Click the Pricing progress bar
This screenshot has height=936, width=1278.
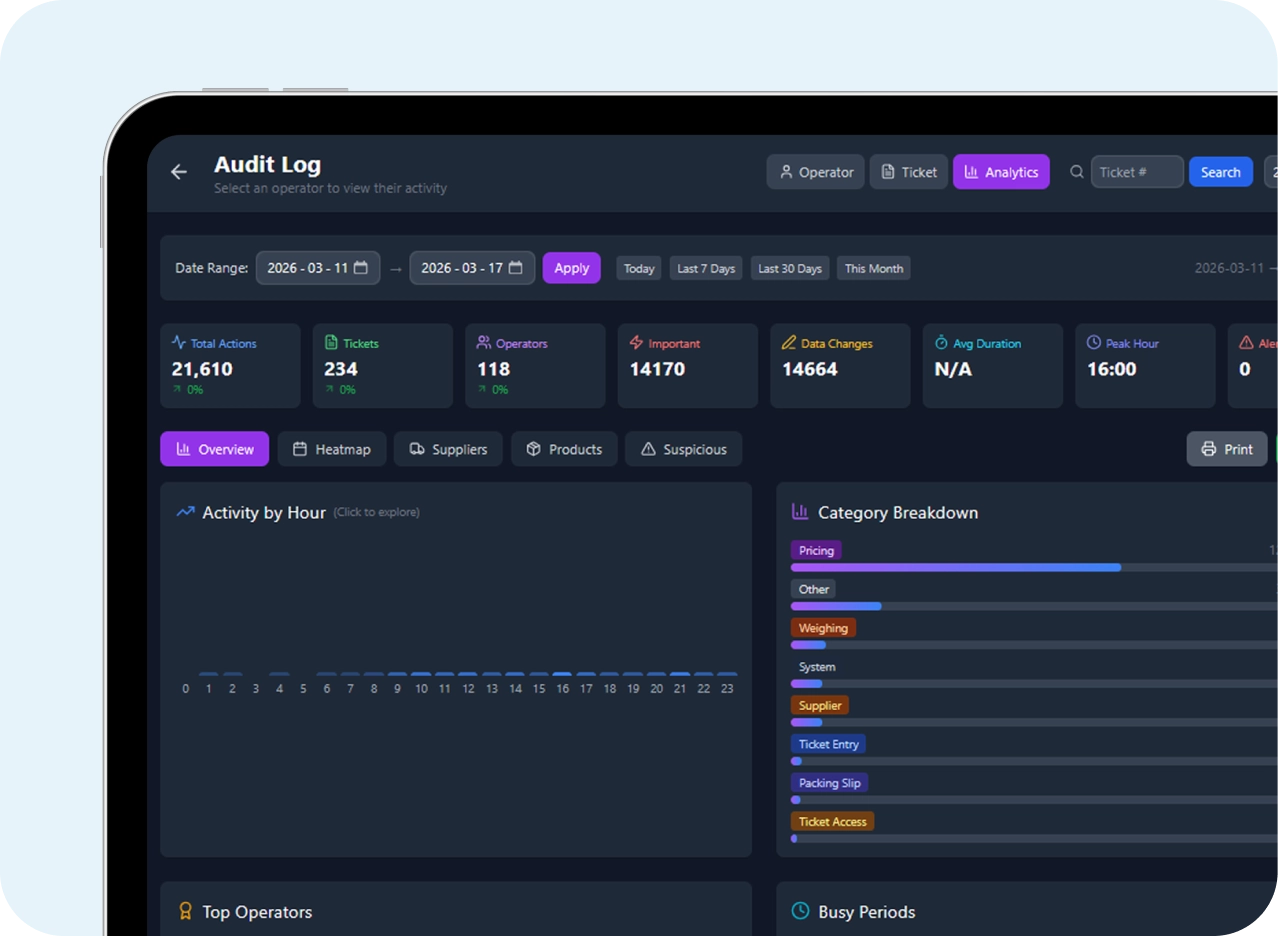coord(1034,567)
